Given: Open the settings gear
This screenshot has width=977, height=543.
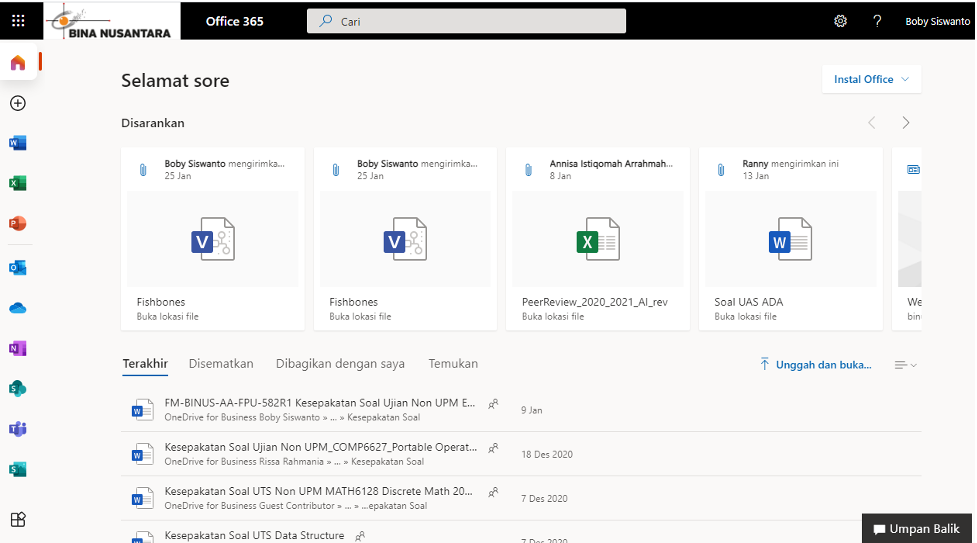Looking at the screenshot, I should 840,21.
